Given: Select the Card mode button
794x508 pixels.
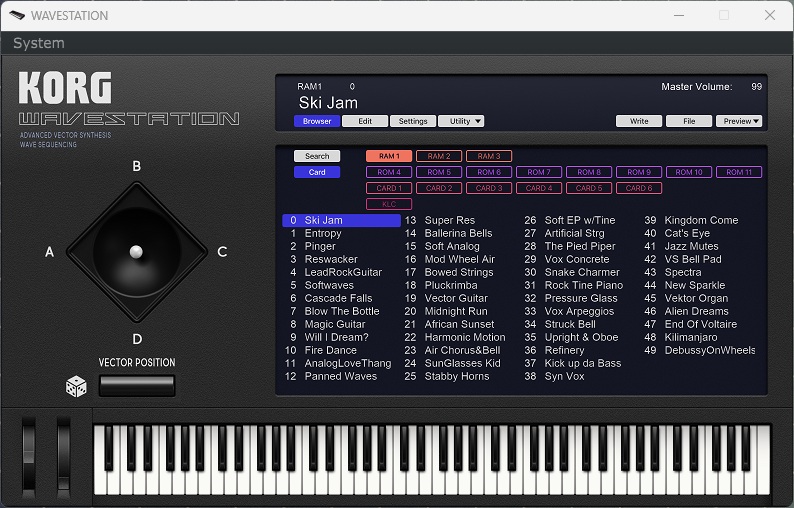Looking at the screenshot, I should 317,172.
